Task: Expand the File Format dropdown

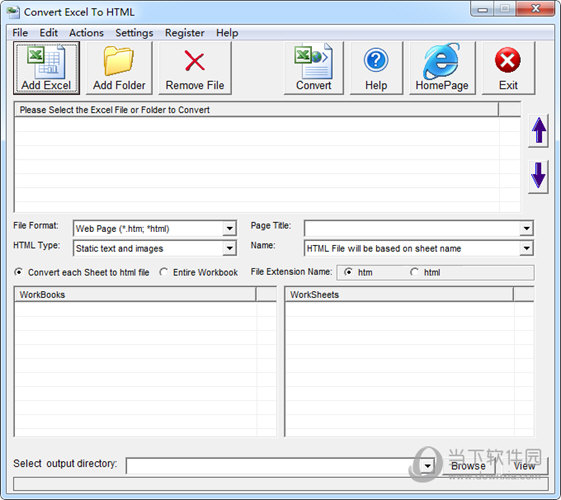Action: pyautogui.click(x=230, y=228)
